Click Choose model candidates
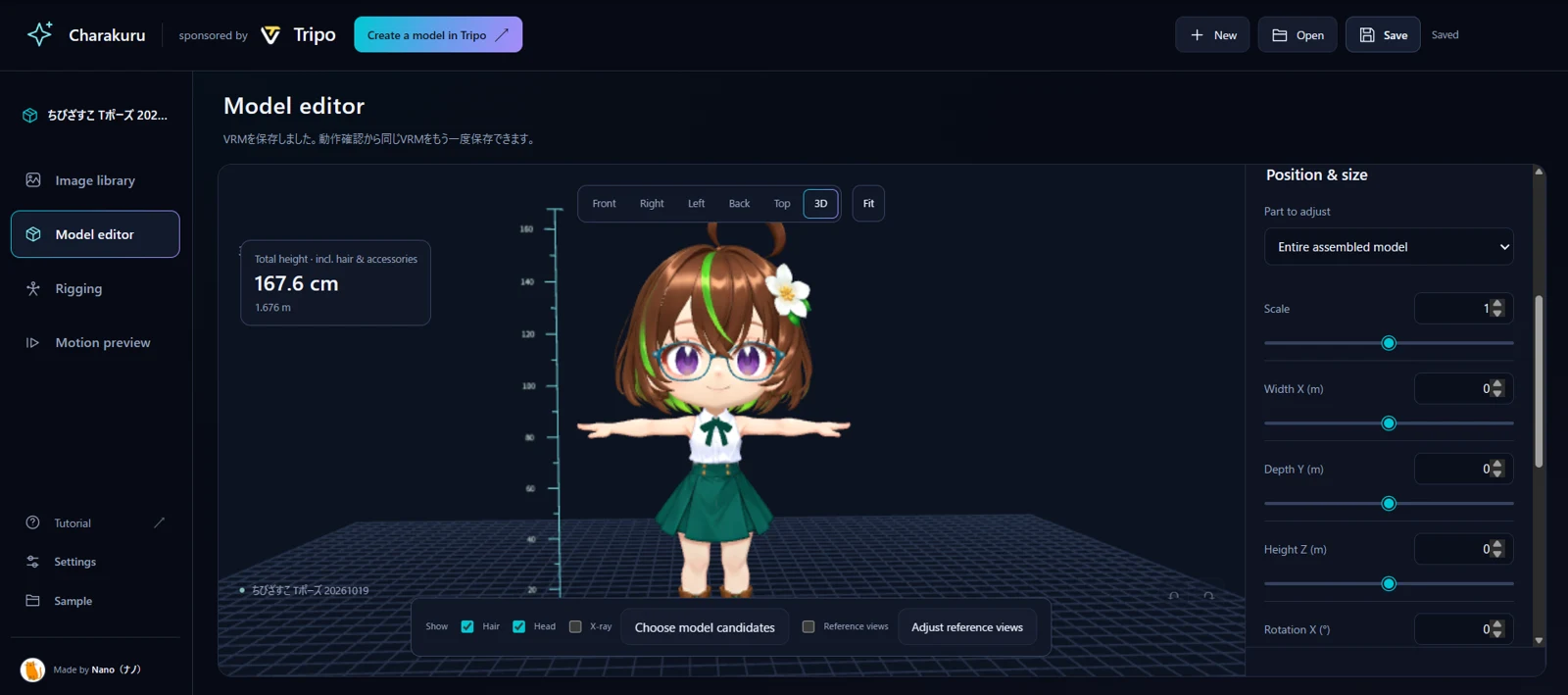Image resolution: width=1568 pixels, height=695 pixels. [705, 627]
